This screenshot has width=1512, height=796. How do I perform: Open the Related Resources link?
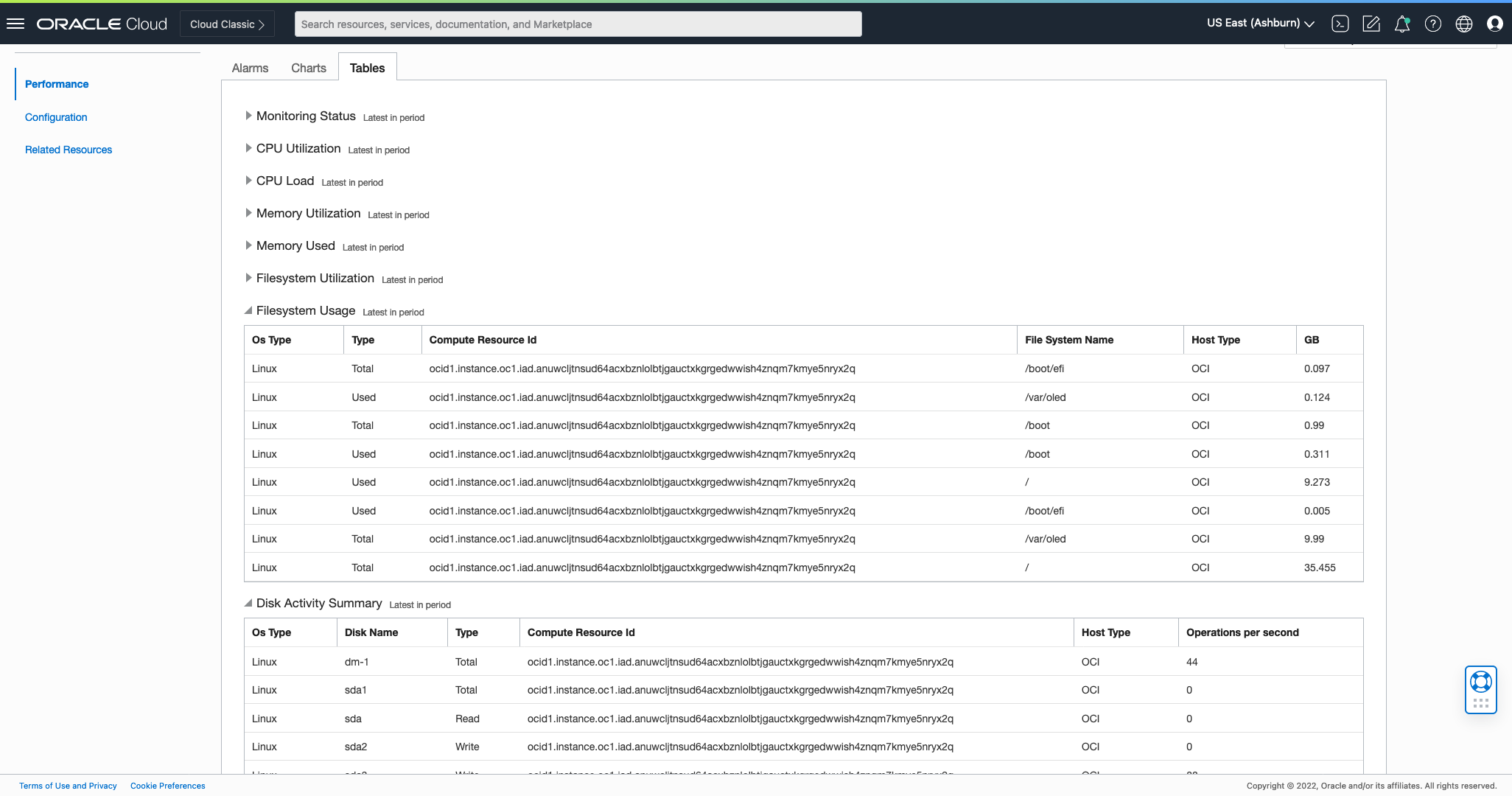(x=69, y=150)
